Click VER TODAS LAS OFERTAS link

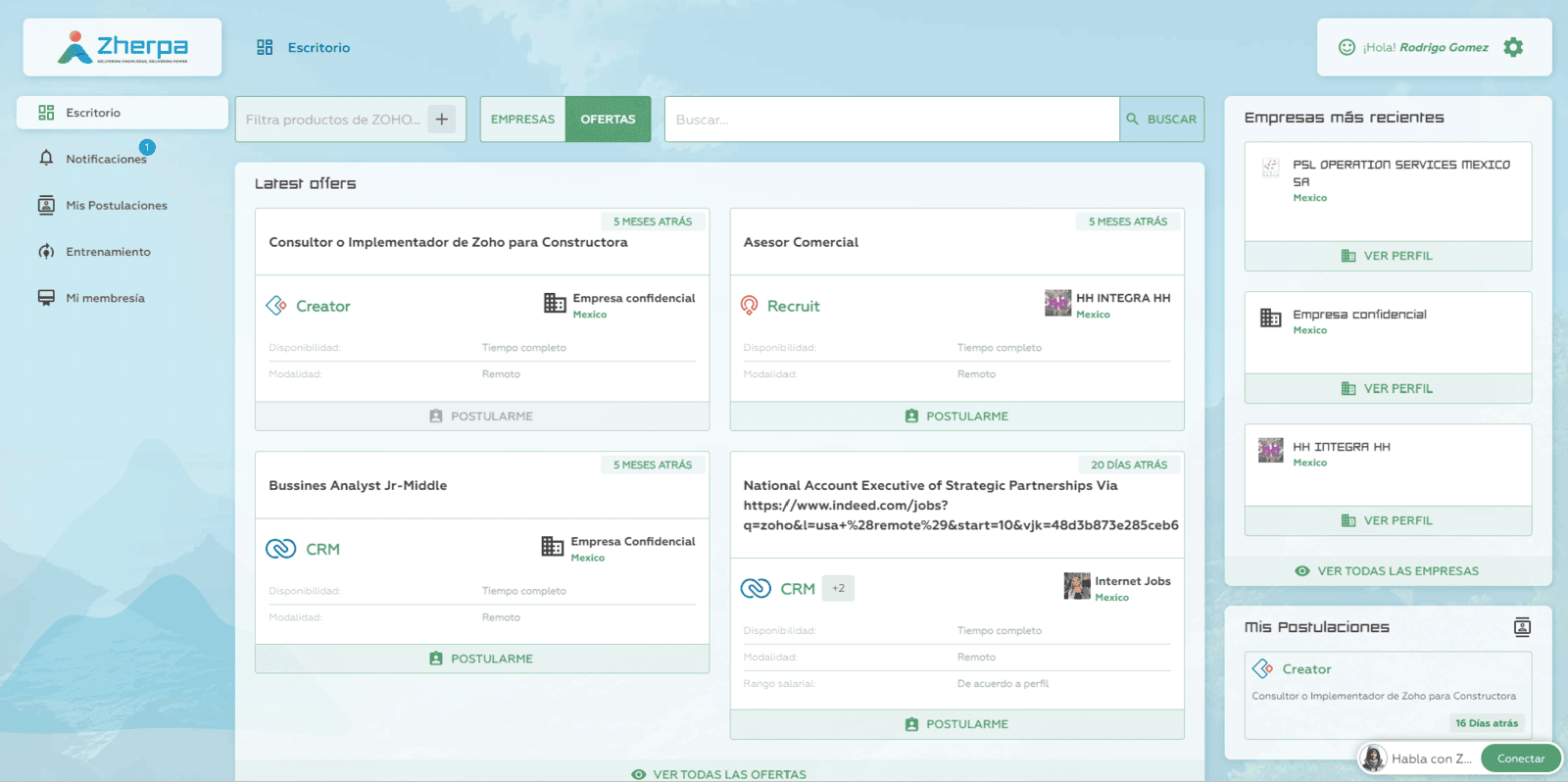click(x=719, y=774)
